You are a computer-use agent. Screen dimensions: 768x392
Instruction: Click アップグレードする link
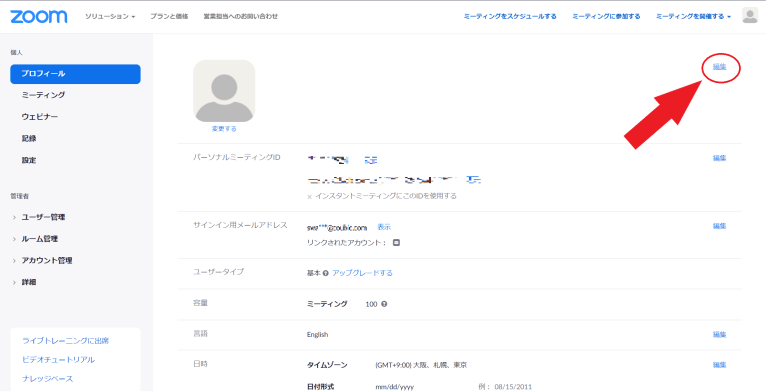tap(362, 273)
